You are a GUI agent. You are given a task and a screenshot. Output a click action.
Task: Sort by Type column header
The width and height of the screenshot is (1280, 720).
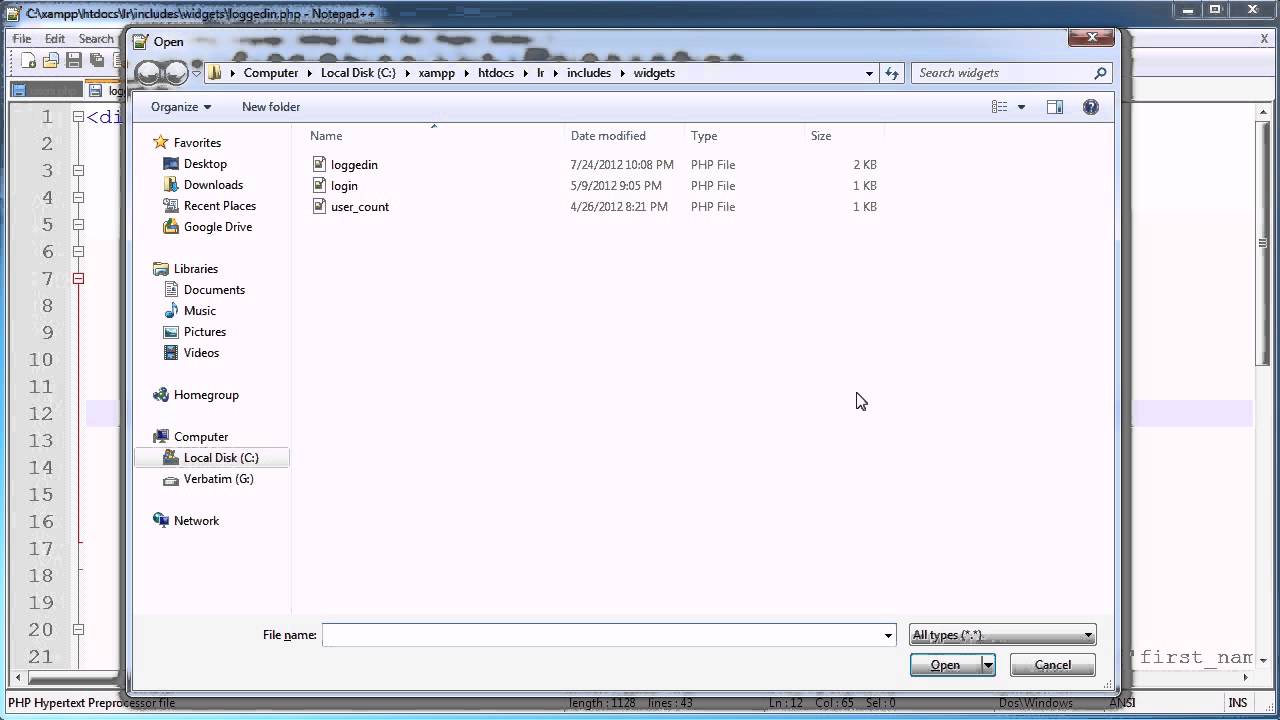tap(704, 136)
